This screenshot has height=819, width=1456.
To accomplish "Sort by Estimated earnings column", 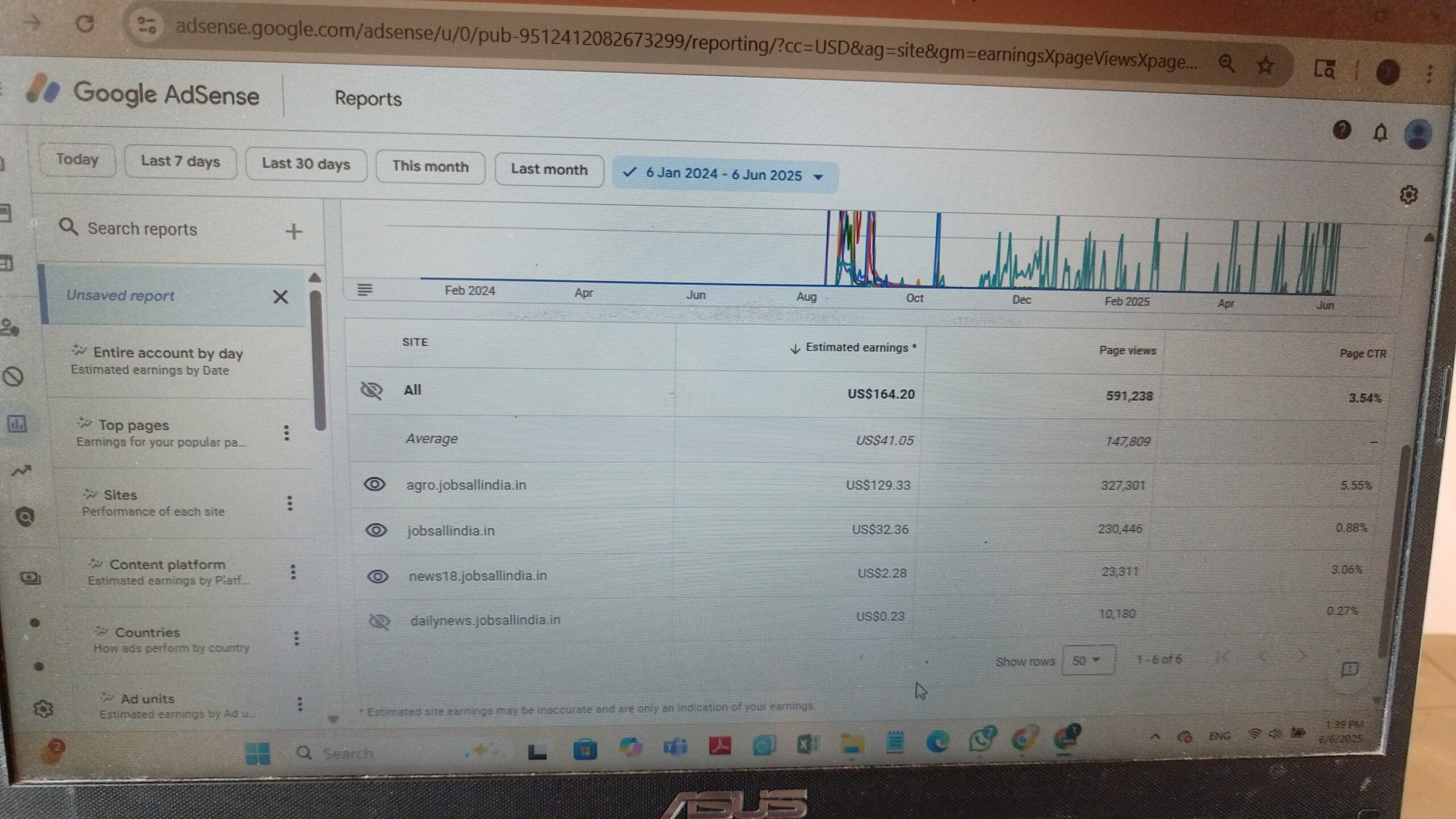I will (853, 348).
